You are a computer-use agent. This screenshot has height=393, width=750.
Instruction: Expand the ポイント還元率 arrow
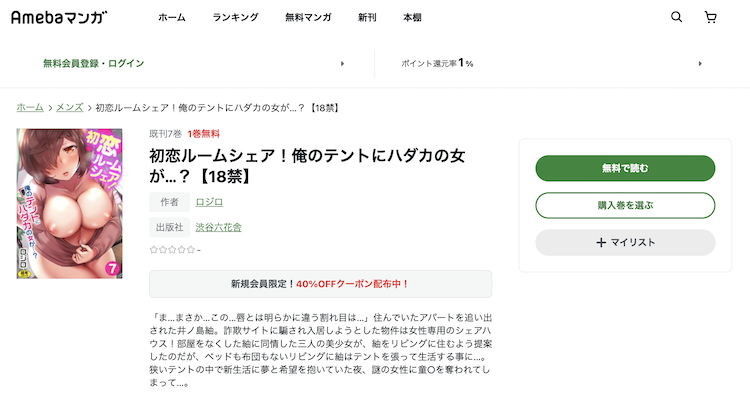pyautogui.click(x=700, y=64)
